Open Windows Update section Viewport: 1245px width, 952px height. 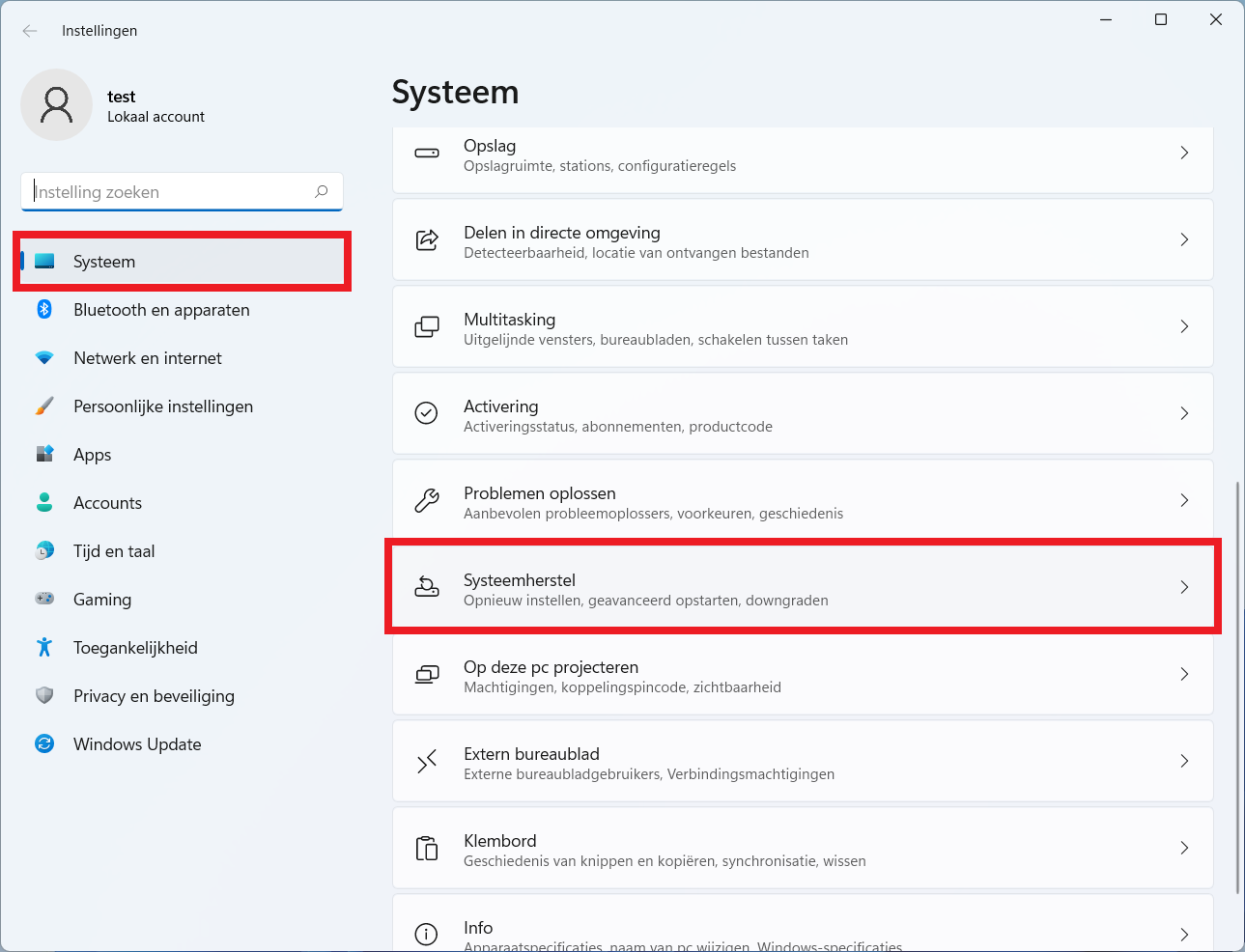tap(182, 743)
